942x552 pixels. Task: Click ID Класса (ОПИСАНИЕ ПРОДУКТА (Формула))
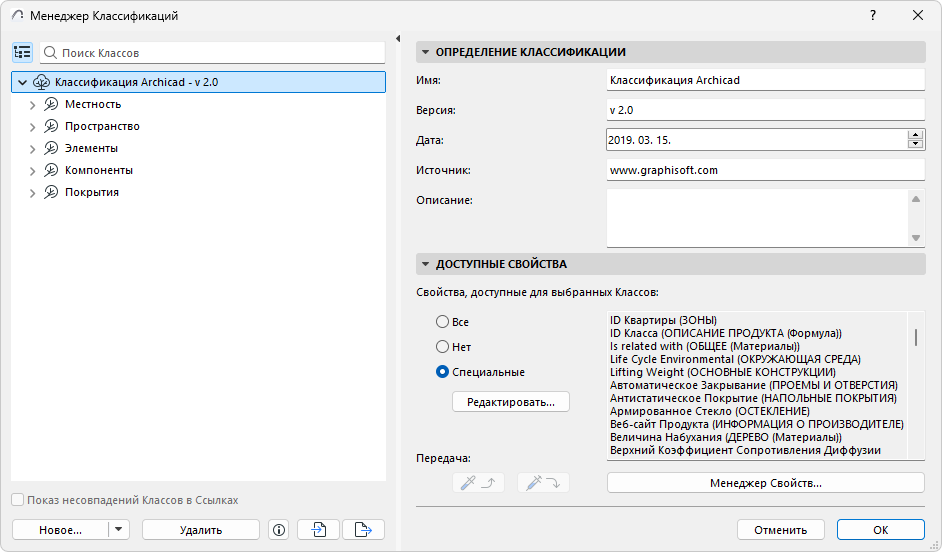point(726,333)
